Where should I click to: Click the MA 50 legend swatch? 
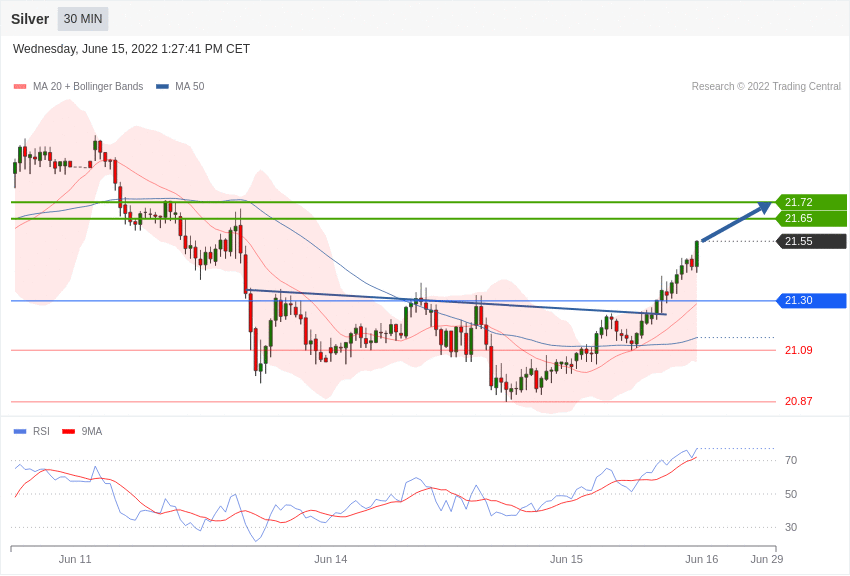tap(162, 87)
